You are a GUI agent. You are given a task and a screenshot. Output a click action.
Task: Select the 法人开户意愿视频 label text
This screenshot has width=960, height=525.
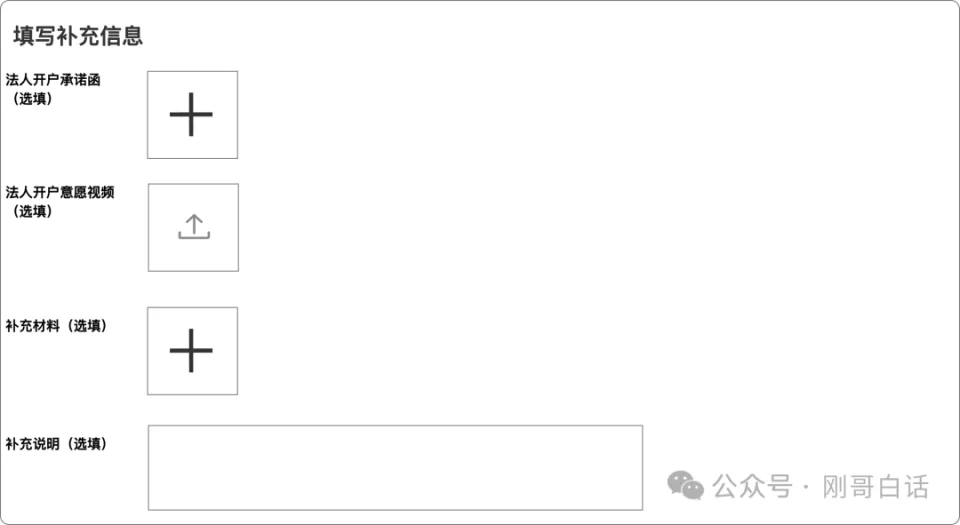pos(60,192)
